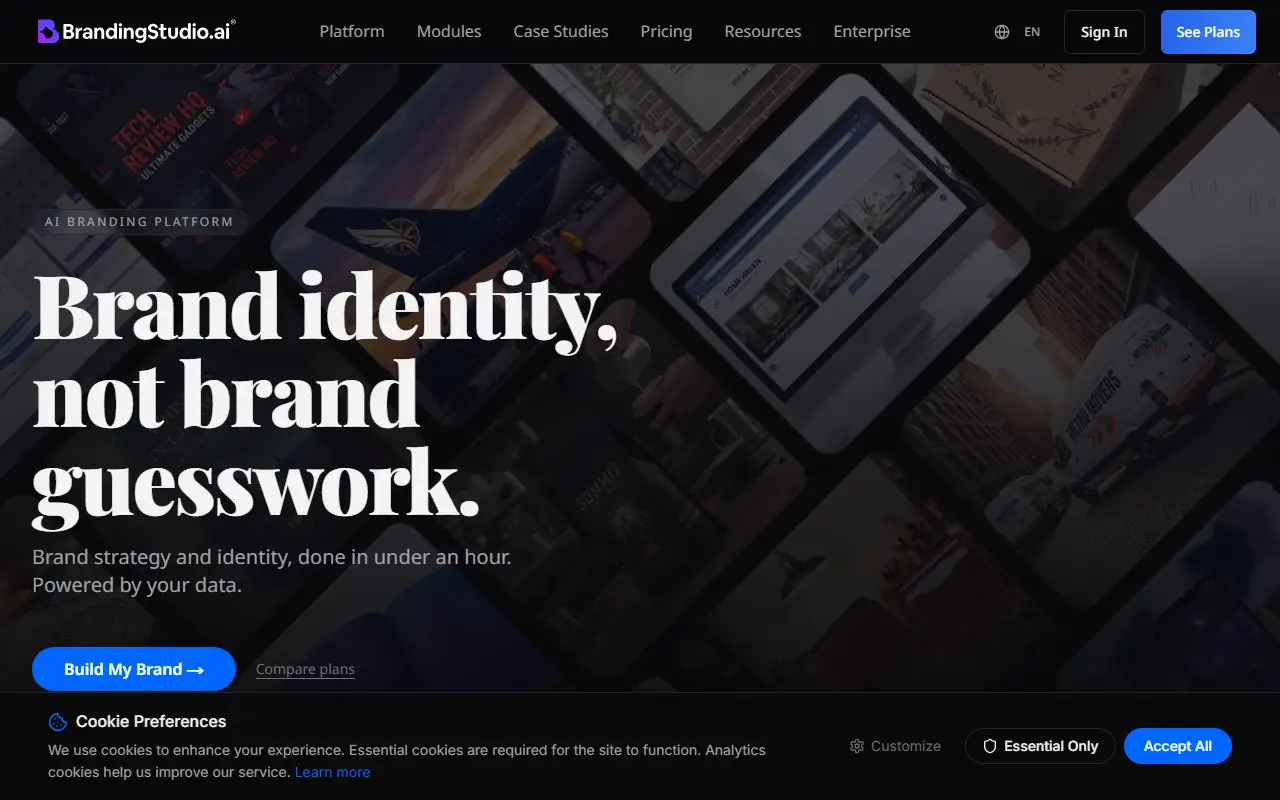This screenshot has width=1280, height=800.
Task: Open the Modules menu
Action: 449,32
